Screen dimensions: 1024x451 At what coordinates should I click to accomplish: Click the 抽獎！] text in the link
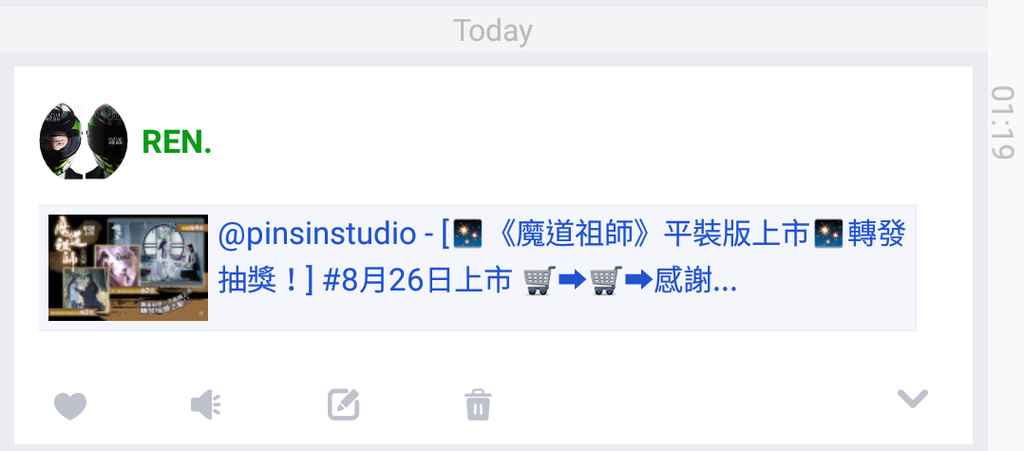[x=266, y=281]
